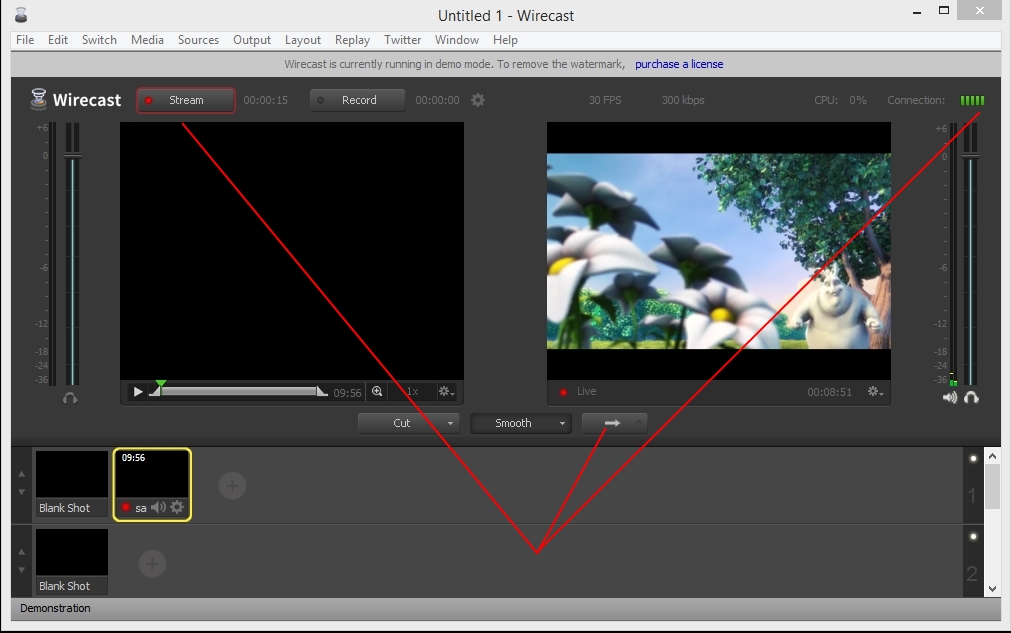Click the Live preview video display
Screen dimensions: 1011x633
click(719, 251)
